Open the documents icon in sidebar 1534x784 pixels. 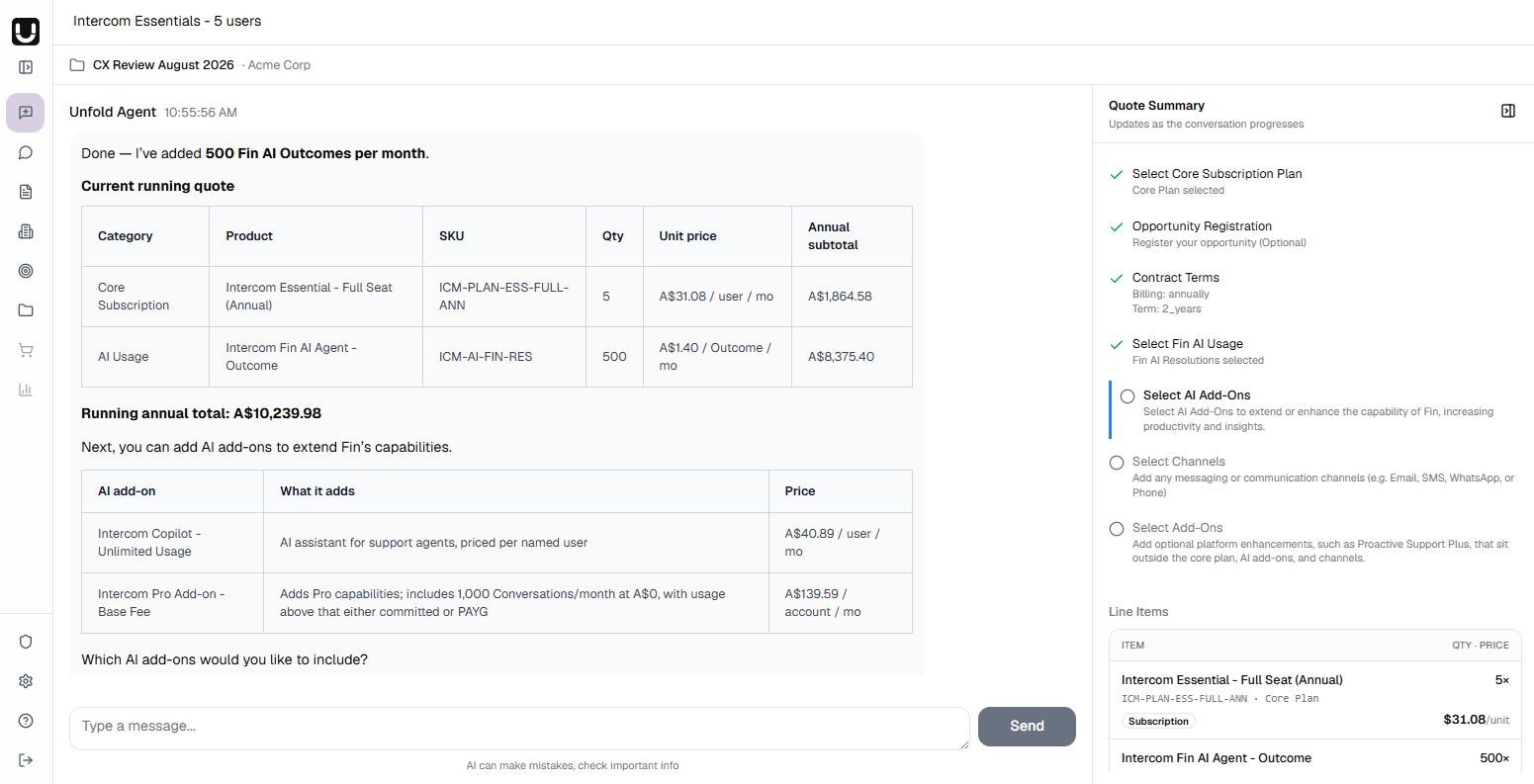(26, 192)
